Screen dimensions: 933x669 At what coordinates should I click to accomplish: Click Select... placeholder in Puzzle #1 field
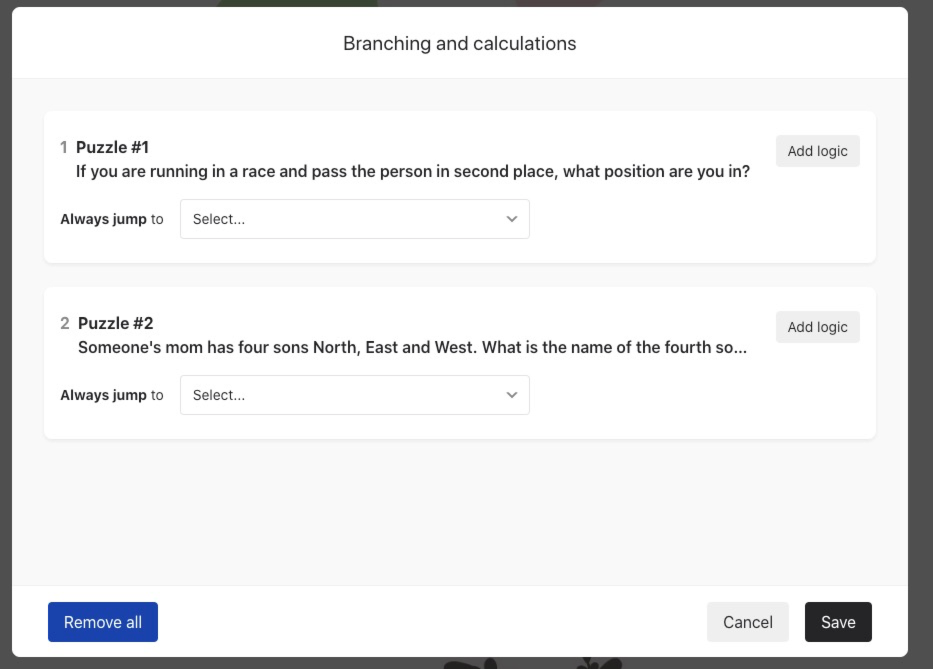point(219,219)
